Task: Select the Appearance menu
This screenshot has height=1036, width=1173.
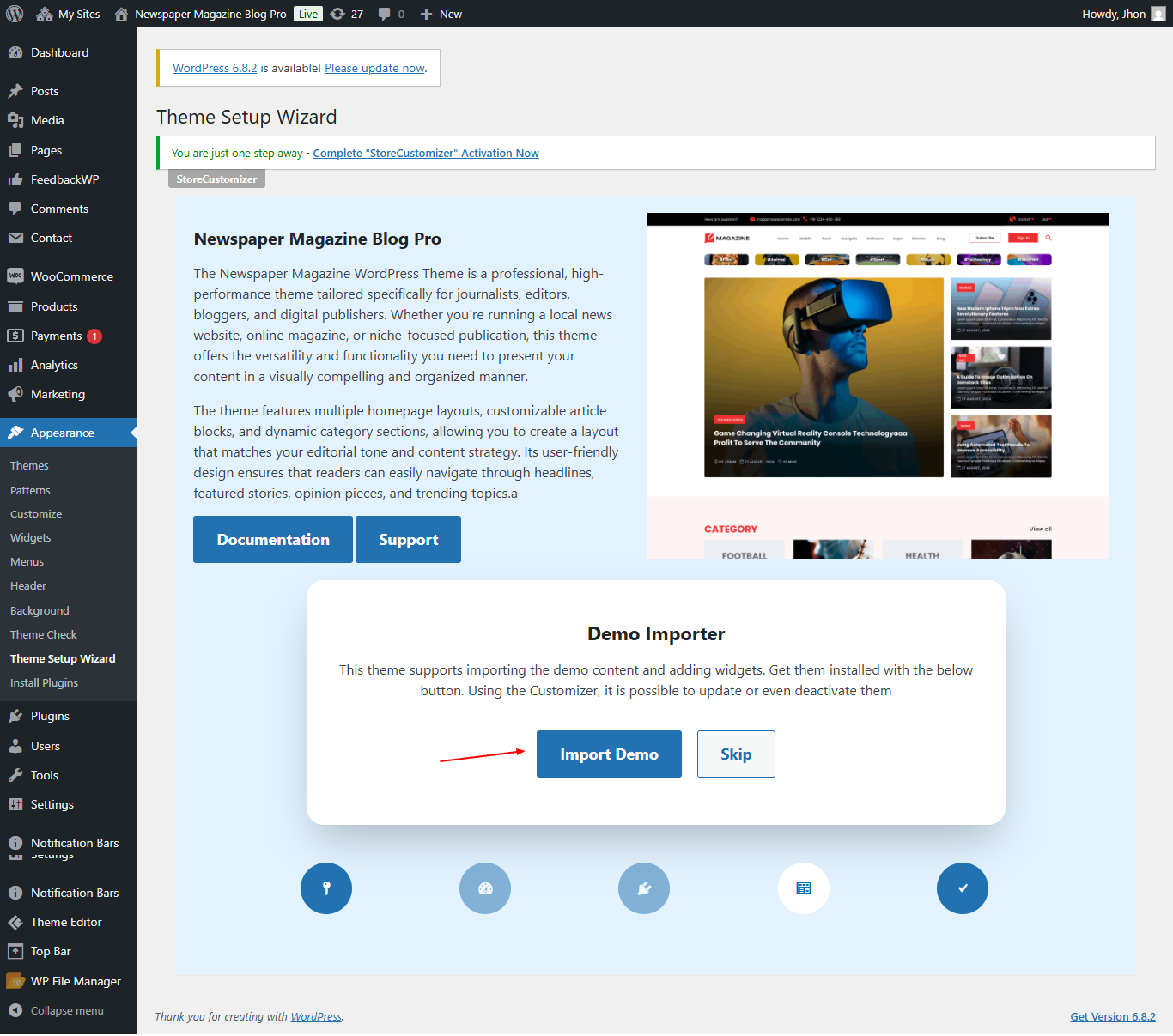Action: click(69, 433)
